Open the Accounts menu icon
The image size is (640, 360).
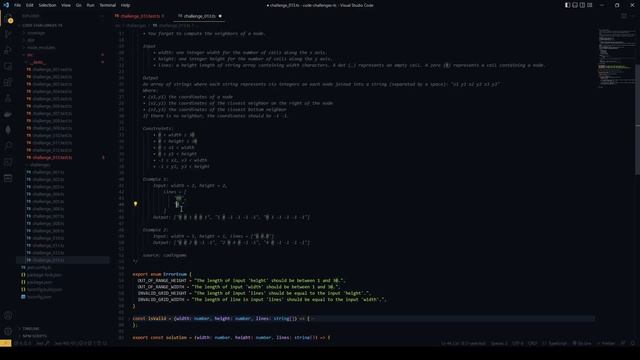pos(8,316)
